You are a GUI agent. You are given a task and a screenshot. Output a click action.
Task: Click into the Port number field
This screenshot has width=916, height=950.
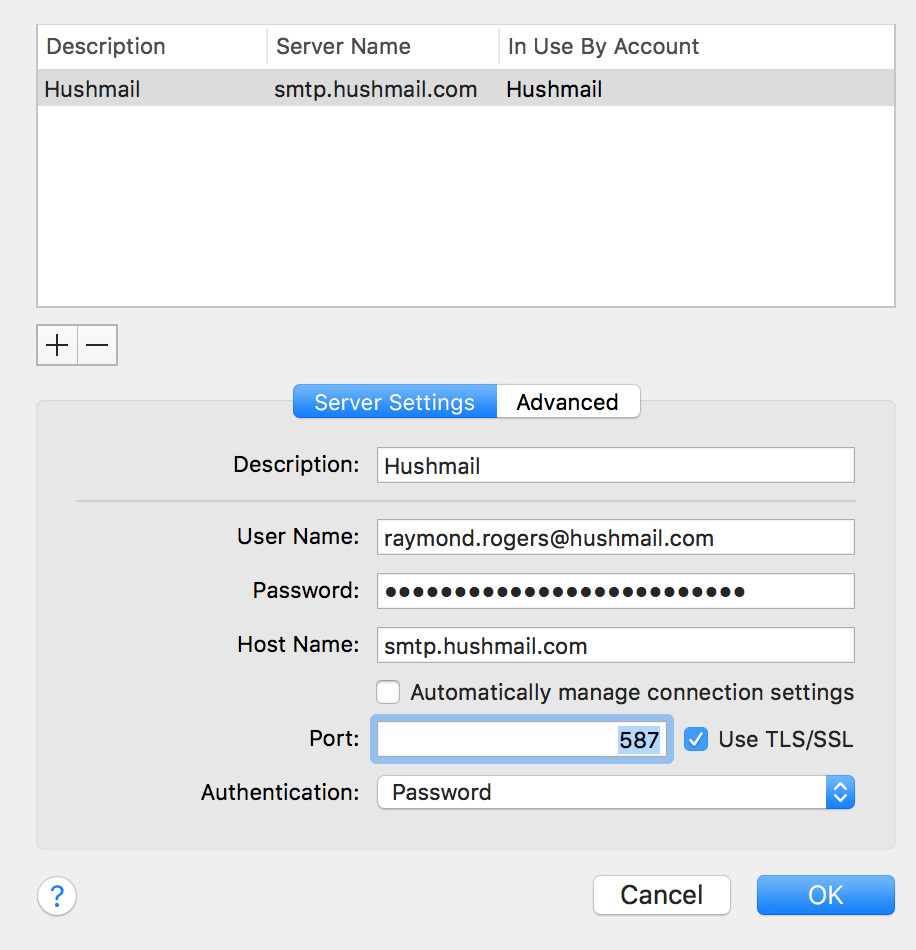pos(520,740)
